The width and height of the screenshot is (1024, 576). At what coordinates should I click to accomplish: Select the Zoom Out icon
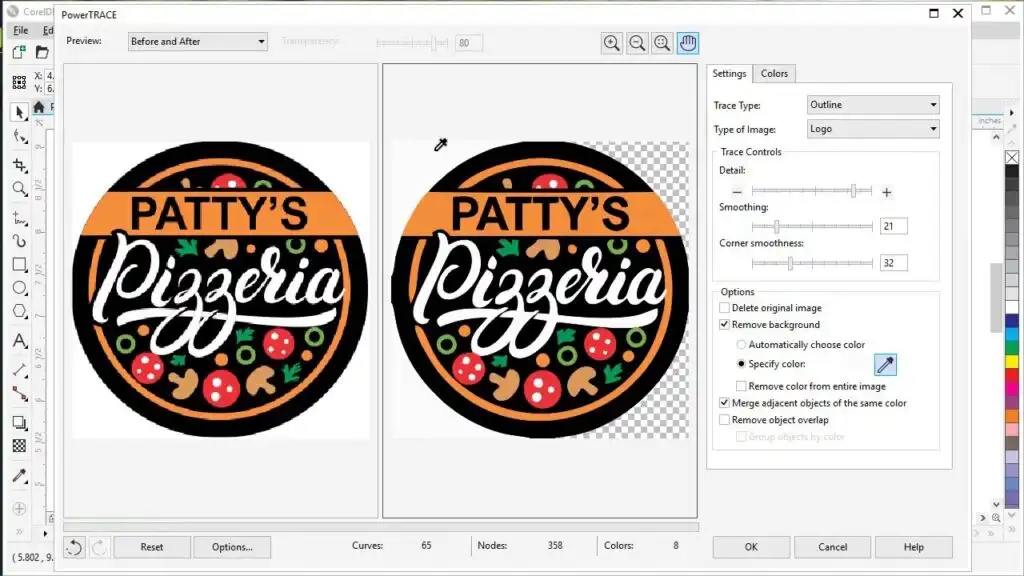pos(636,42)
